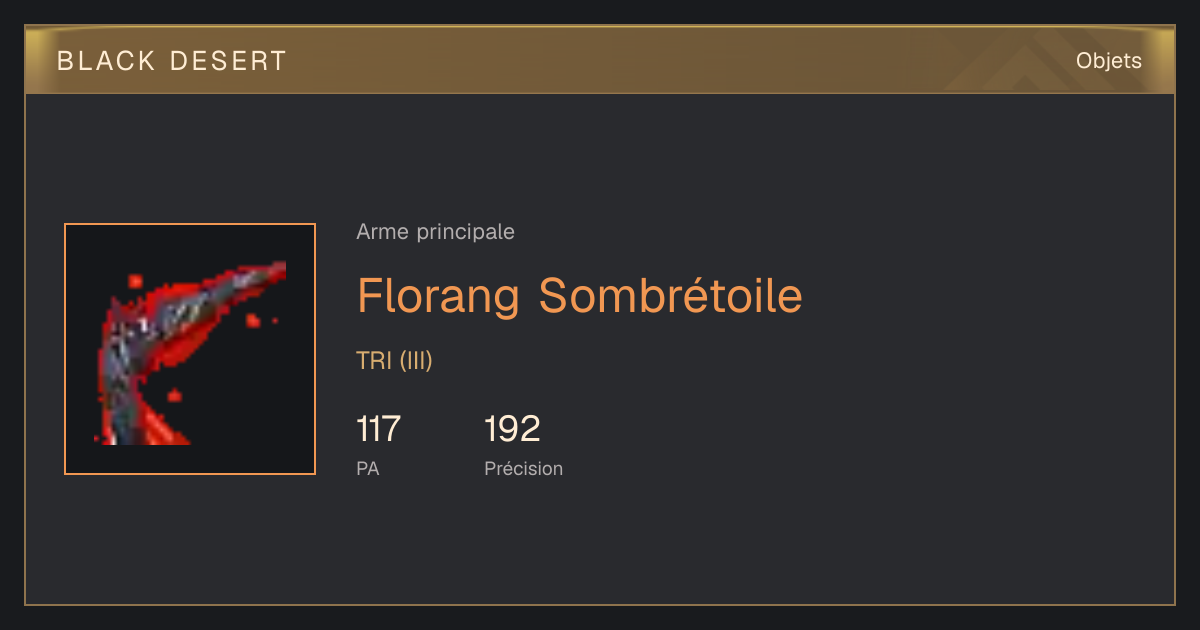Click the (III) roman numeral
1200x630 pixels.
(416, 361)
